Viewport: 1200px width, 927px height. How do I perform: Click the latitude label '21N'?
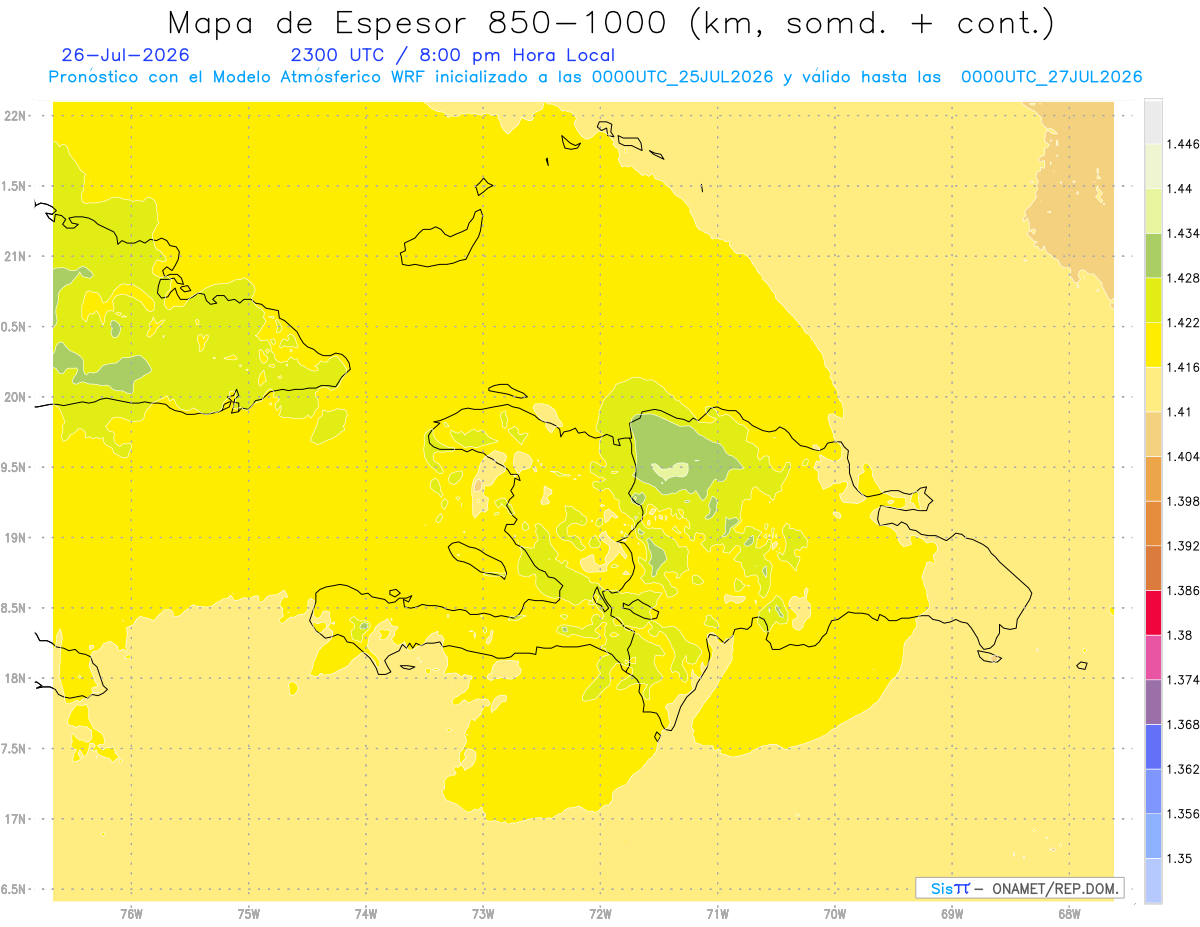(x=15, y=257)
